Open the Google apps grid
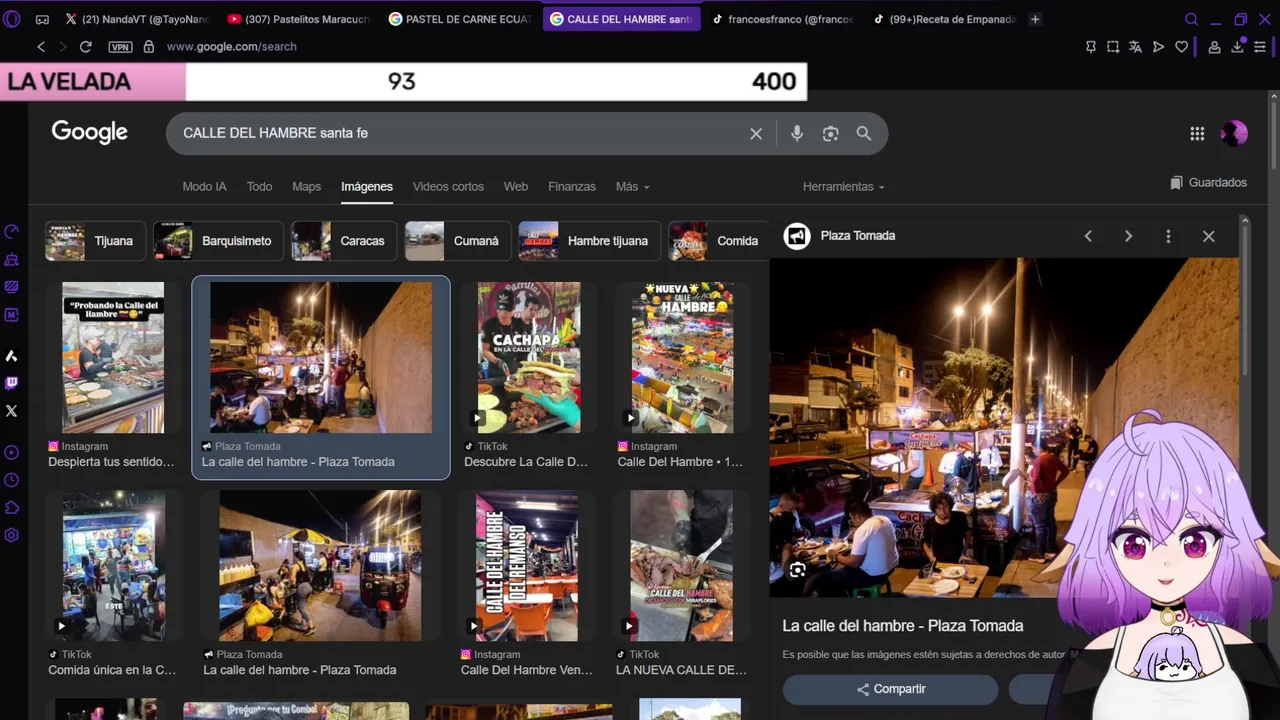The width and height of the screenshot is (1280, 720). tap(1197, 134)
